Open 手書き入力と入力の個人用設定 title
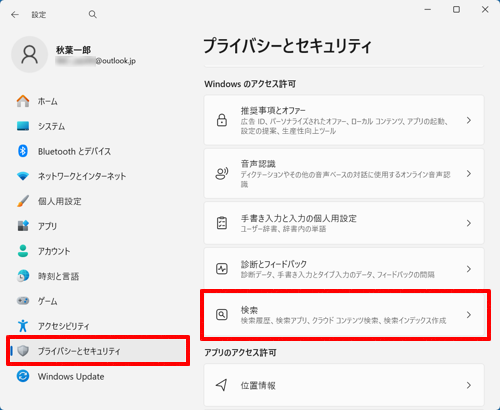500x410 pixels. click(x=299, y=218)
